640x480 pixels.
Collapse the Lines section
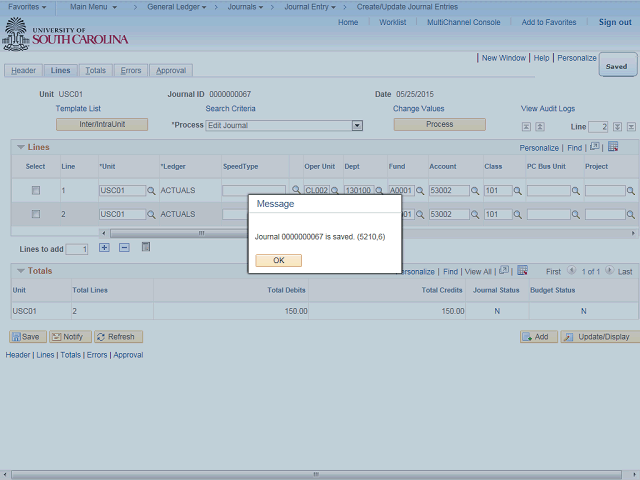20,147
